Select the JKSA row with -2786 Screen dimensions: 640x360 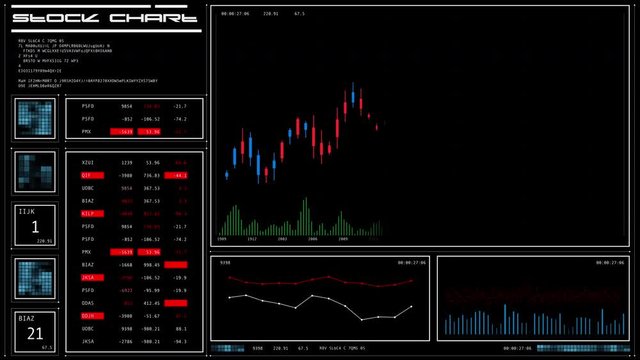[x=134, y=342]
